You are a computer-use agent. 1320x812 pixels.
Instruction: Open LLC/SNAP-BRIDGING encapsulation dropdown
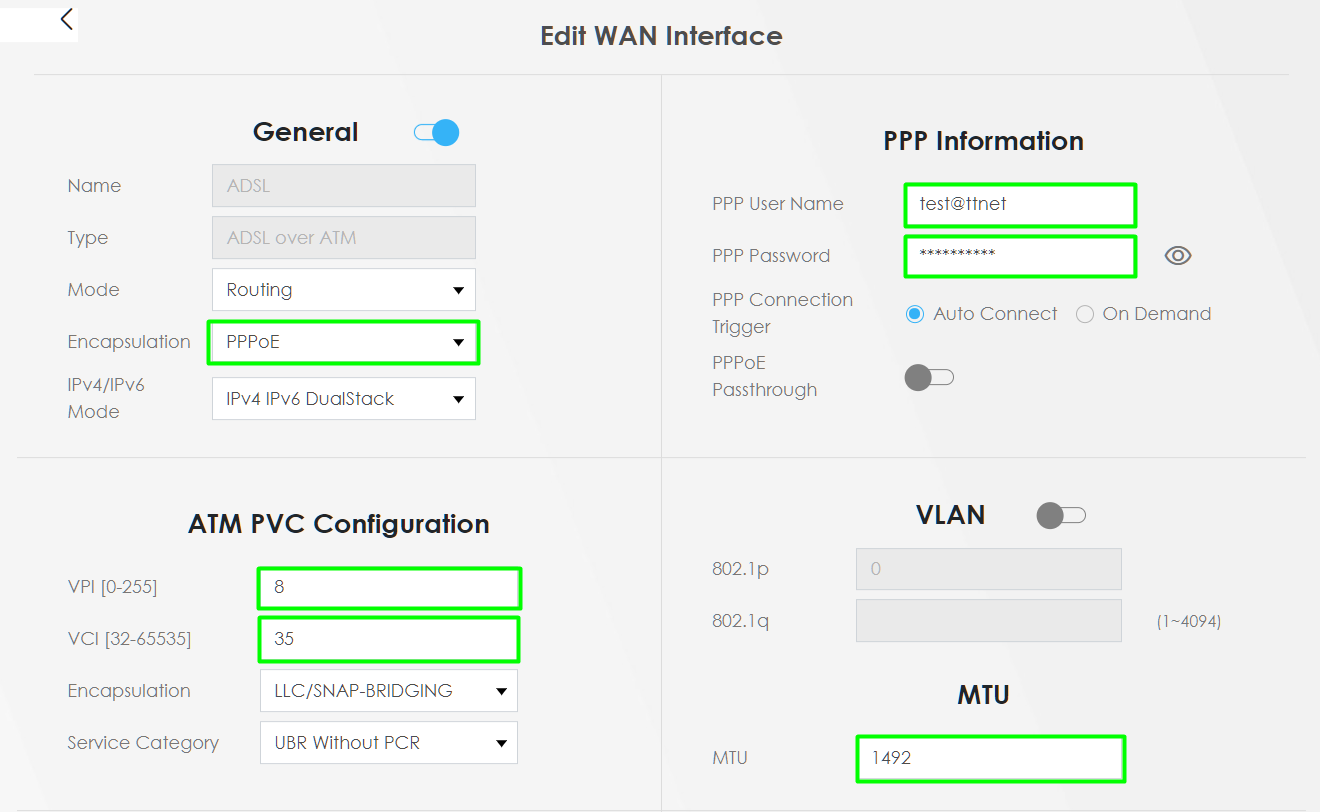(x=389, y=691)
